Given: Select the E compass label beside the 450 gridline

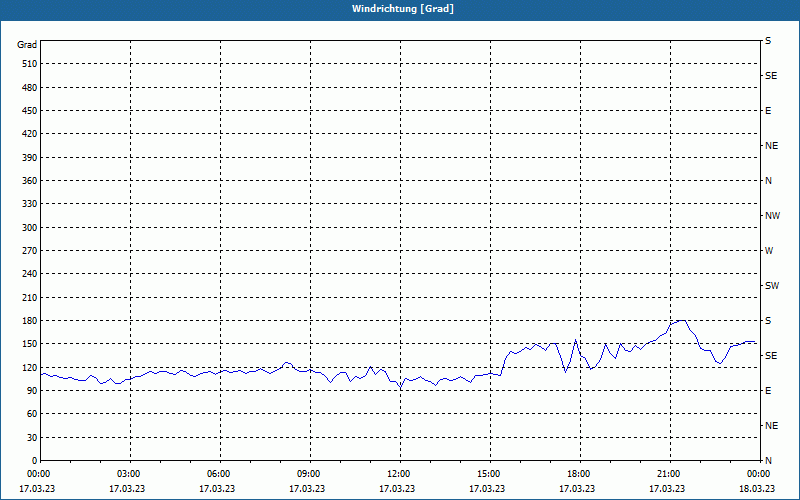Looking at the screenshot, I should (768, 111).
